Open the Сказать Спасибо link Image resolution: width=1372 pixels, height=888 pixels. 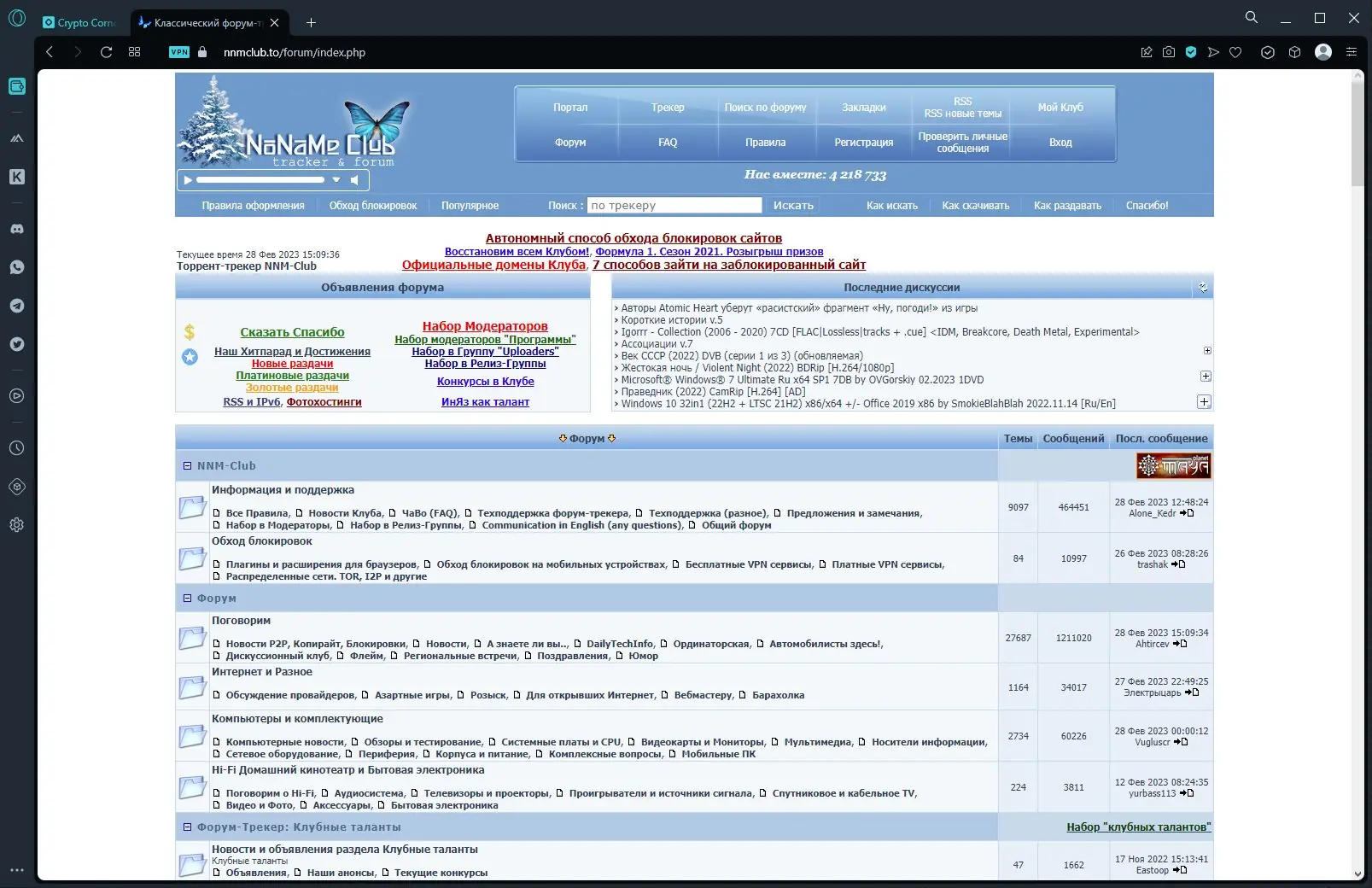[293, 332]
